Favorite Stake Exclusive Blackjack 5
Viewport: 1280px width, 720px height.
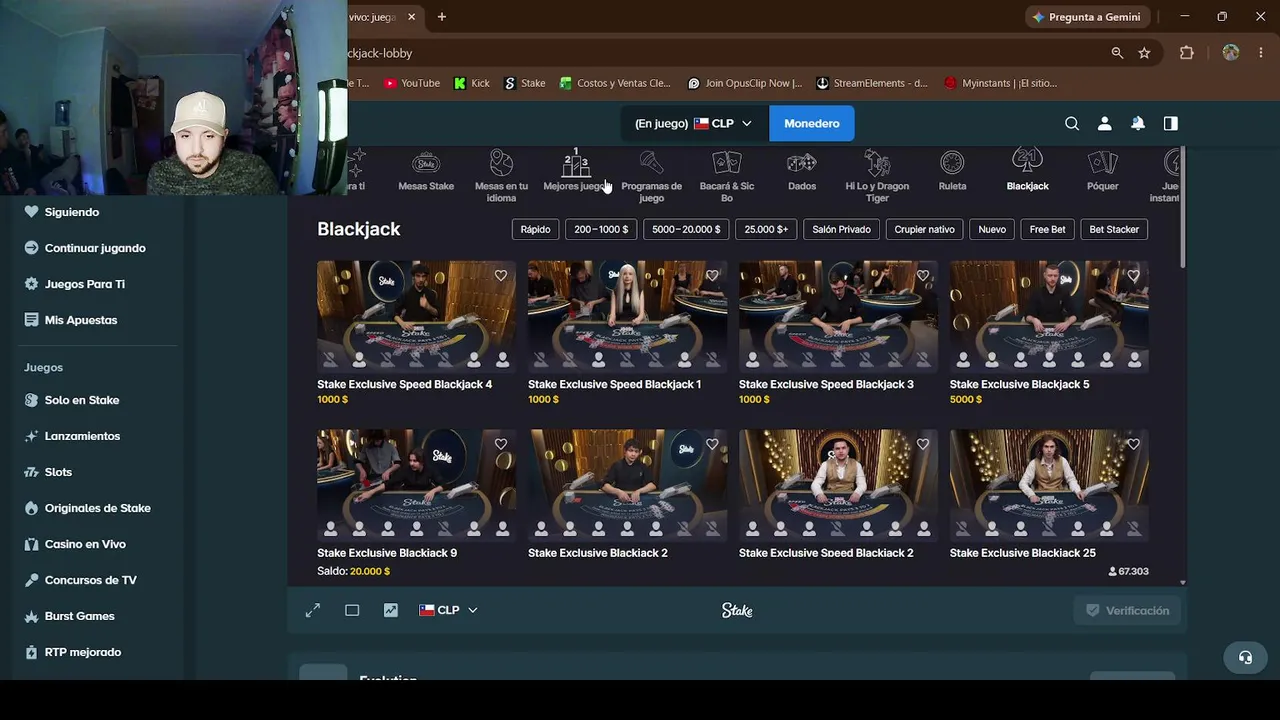click(x=1133, y=276)
